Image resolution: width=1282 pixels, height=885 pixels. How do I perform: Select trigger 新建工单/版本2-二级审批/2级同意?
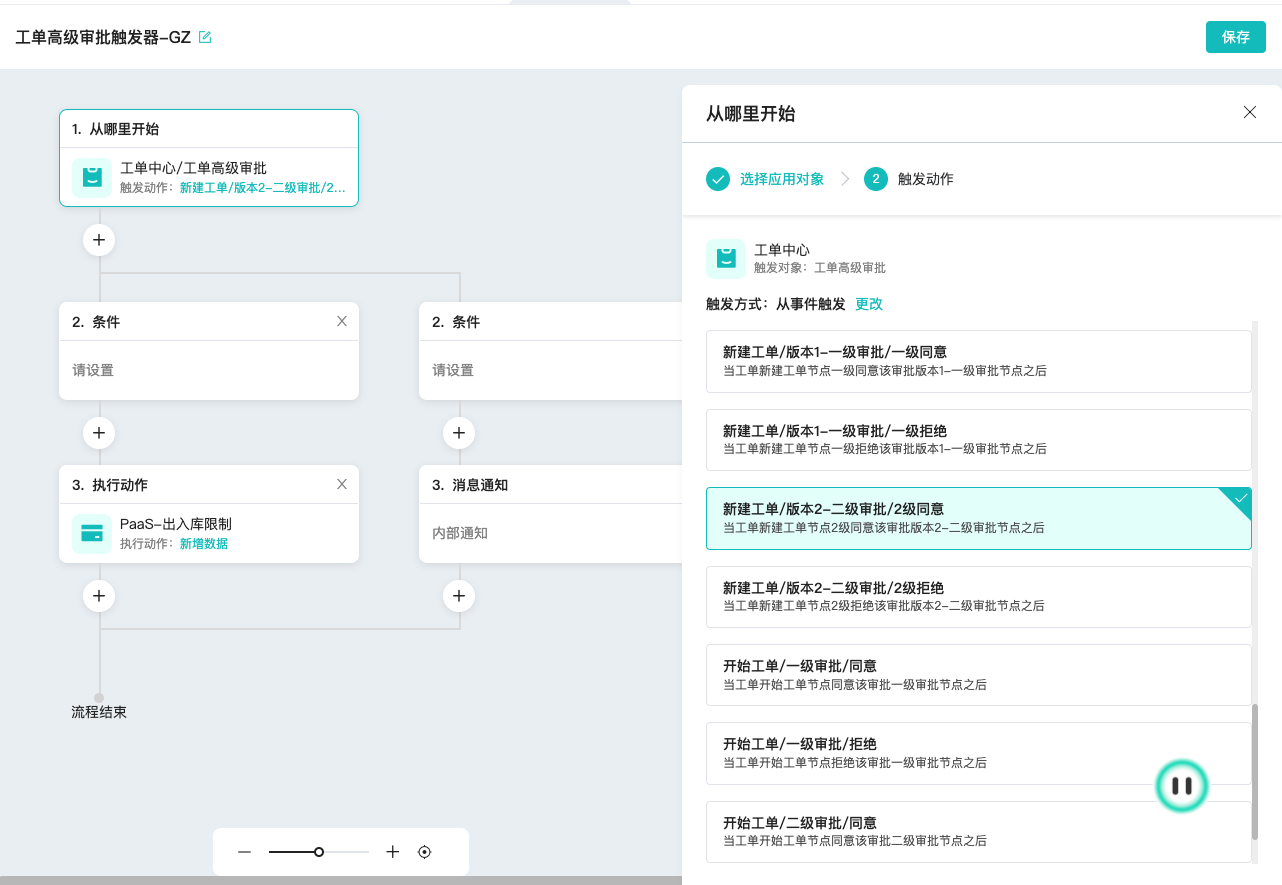coord(979,518)
